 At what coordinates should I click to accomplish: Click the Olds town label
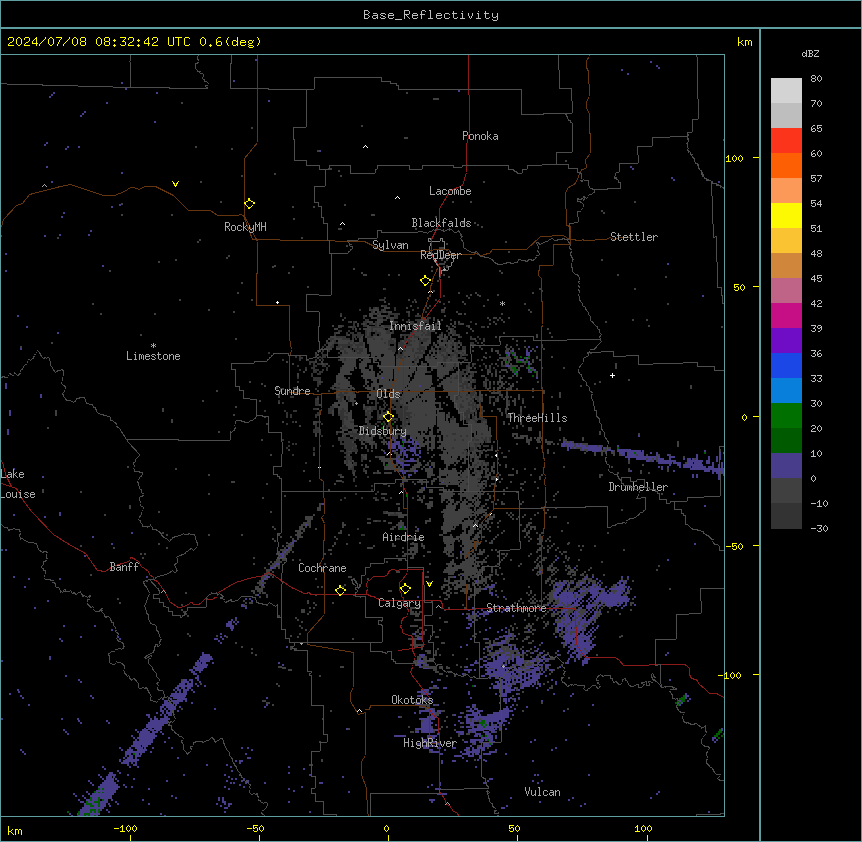(x=388, y=394)
